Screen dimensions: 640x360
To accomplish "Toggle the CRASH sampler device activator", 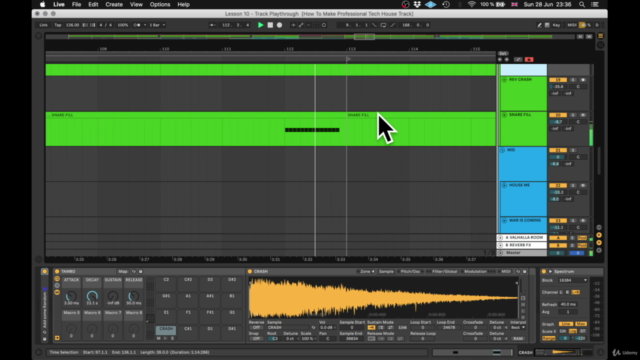I will tap(250, 271).
